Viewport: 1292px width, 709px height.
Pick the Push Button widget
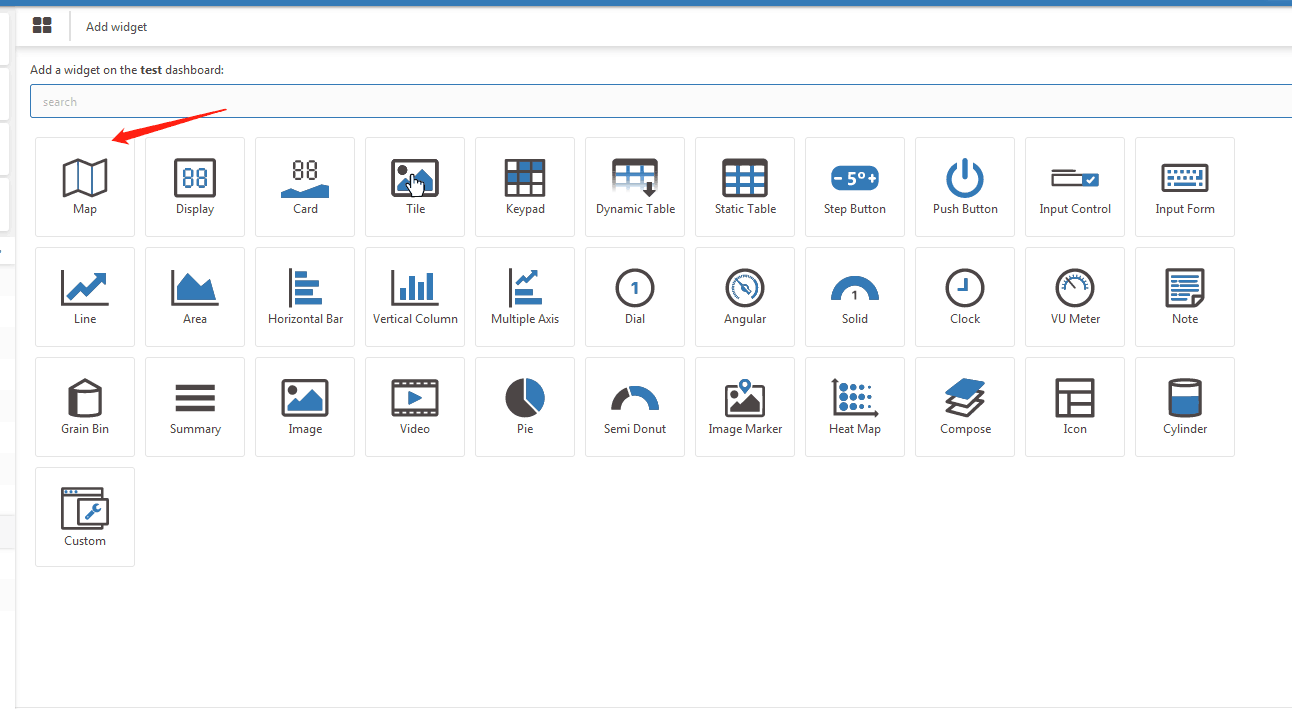(x=965, y=187)
